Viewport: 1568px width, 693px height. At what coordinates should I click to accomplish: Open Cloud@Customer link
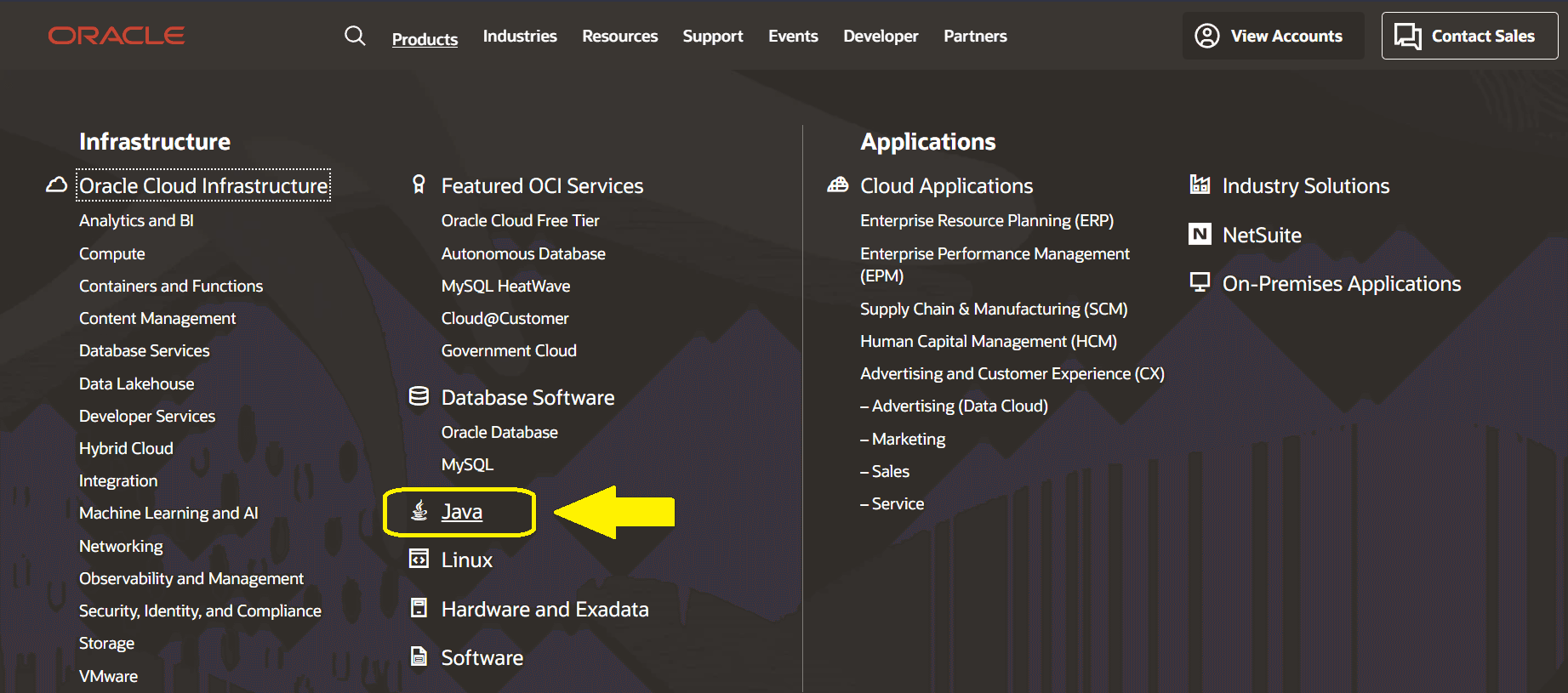click(x=505, y=318)
